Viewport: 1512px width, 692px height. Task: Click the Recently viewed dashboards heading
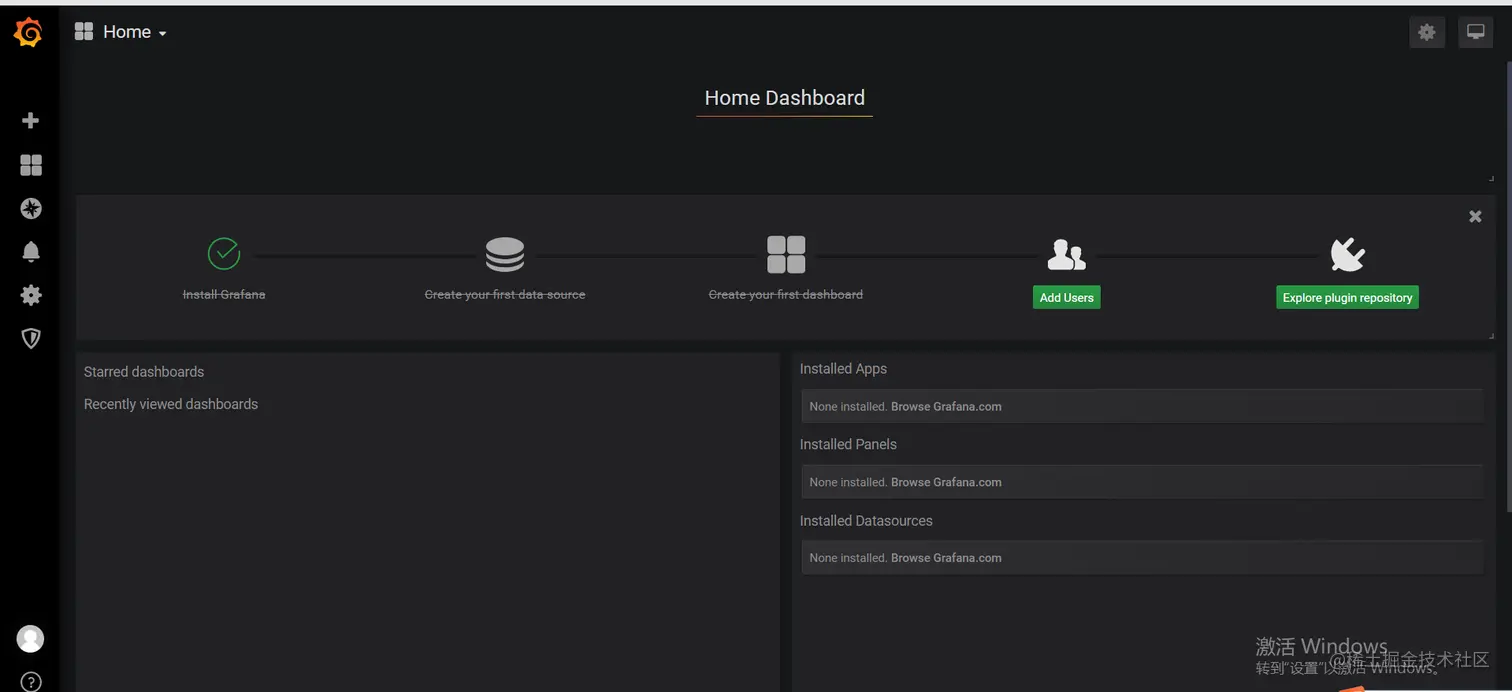171,404
